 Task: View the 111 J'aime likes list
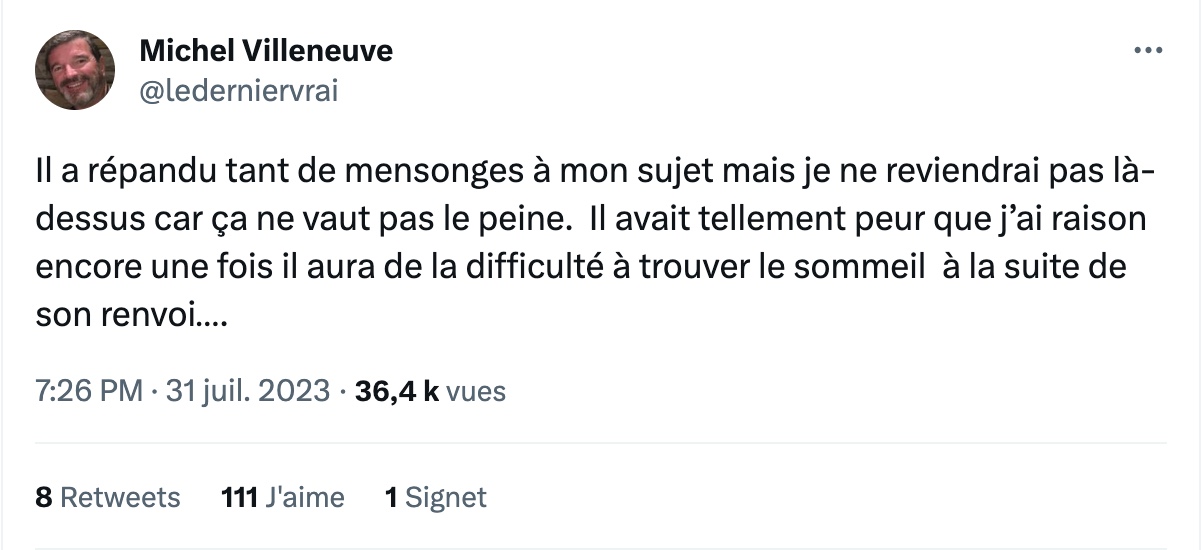(282, 497)
